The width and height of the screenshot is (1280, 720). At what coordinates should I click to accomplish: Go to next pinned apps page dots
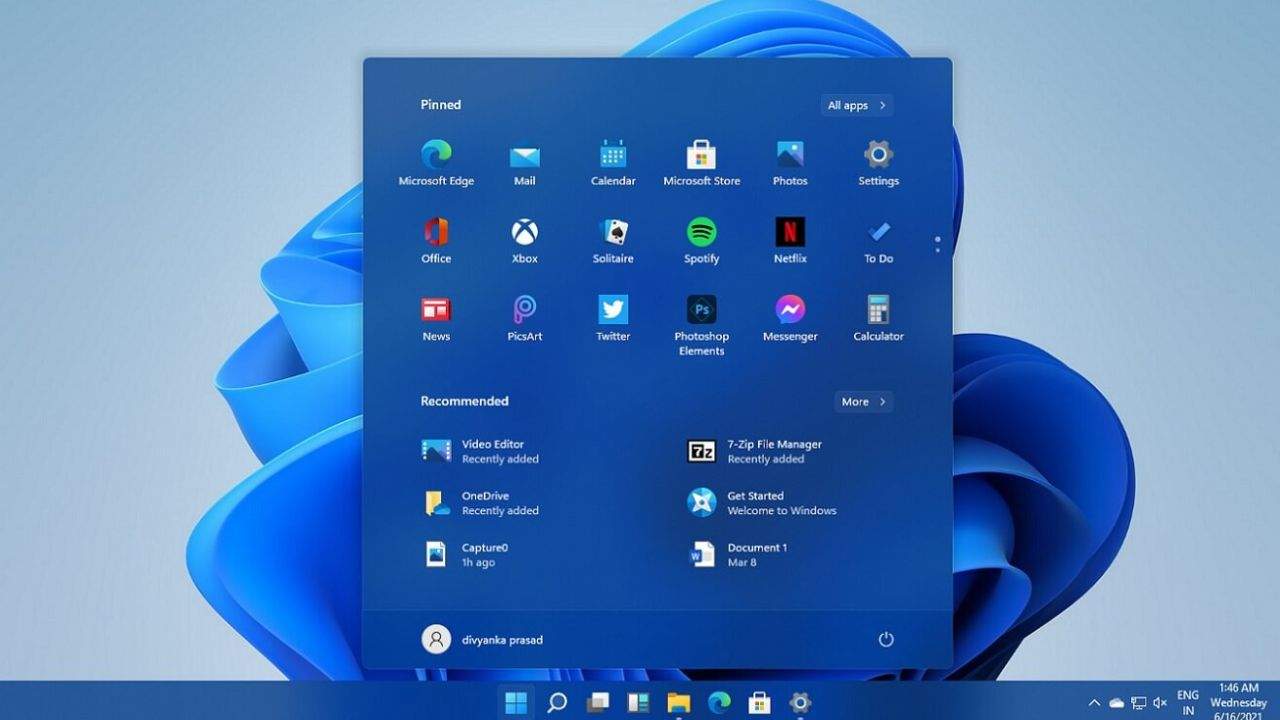[937, 244]
